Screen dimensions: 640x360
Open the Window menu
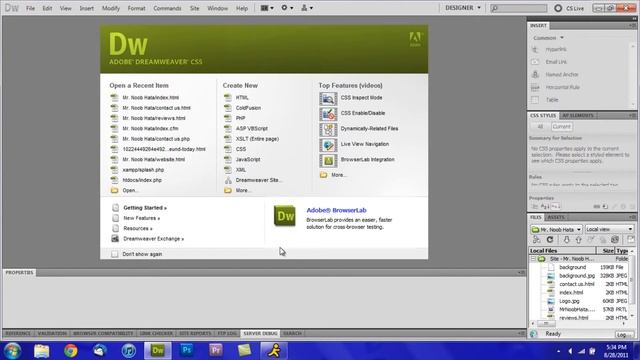(218, 8)
